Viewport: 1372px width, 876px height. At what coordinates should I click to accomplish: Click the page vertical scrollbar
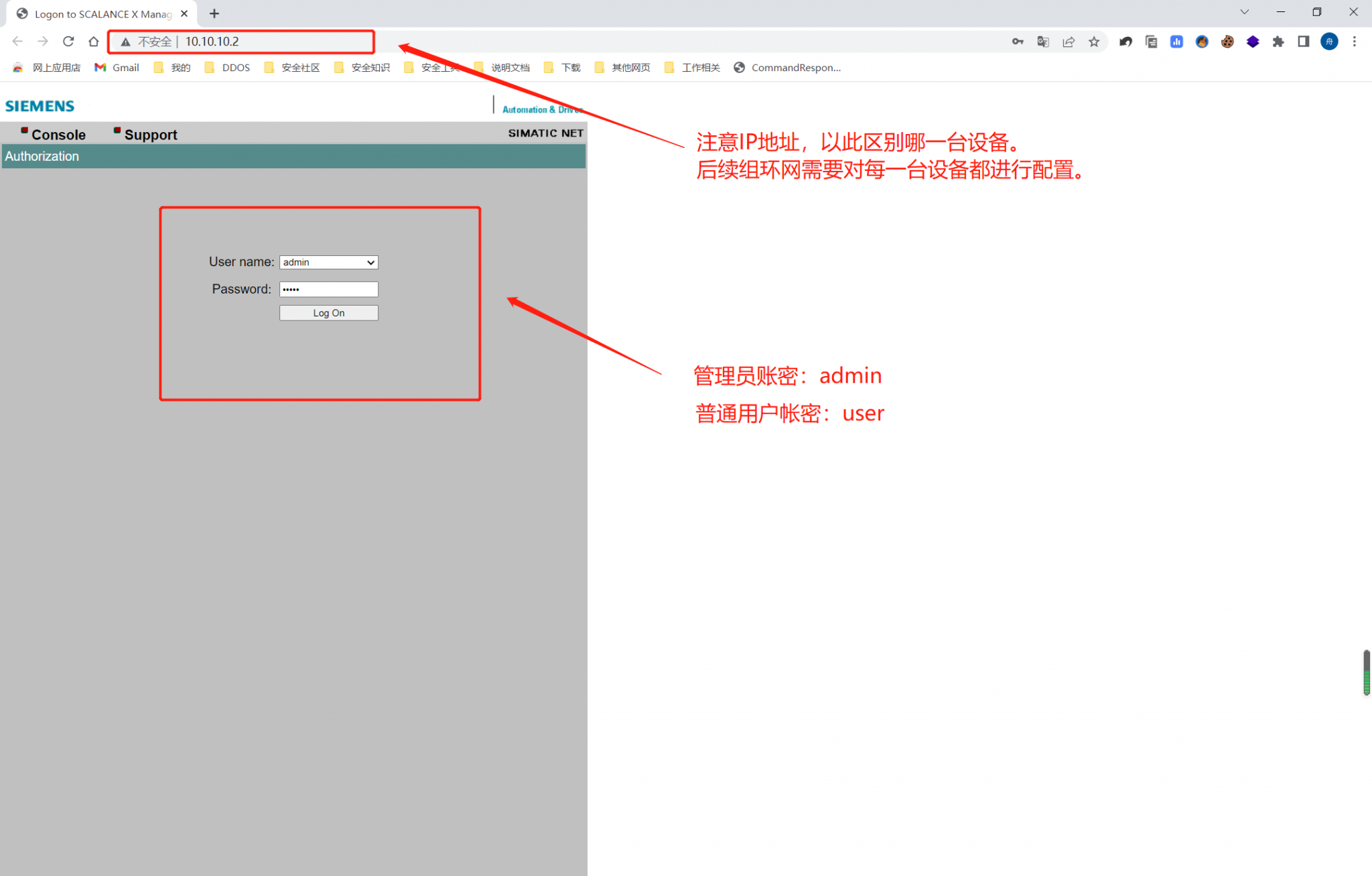coord(1366,672)
